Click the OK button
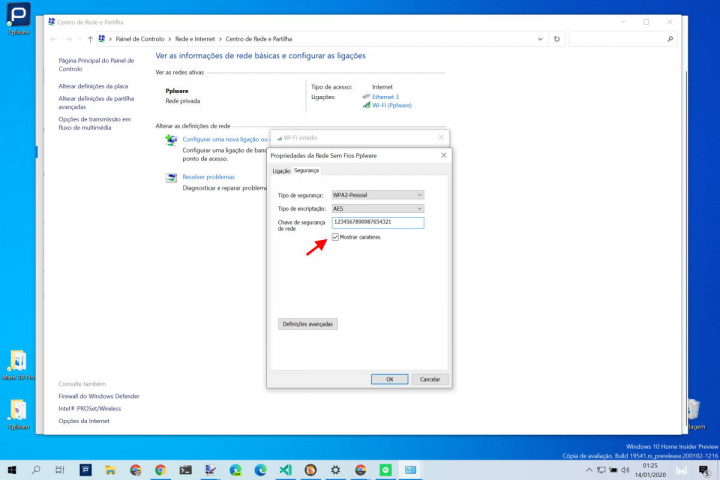Viewport: 720px width, 480px height. [x=389, y=379]
